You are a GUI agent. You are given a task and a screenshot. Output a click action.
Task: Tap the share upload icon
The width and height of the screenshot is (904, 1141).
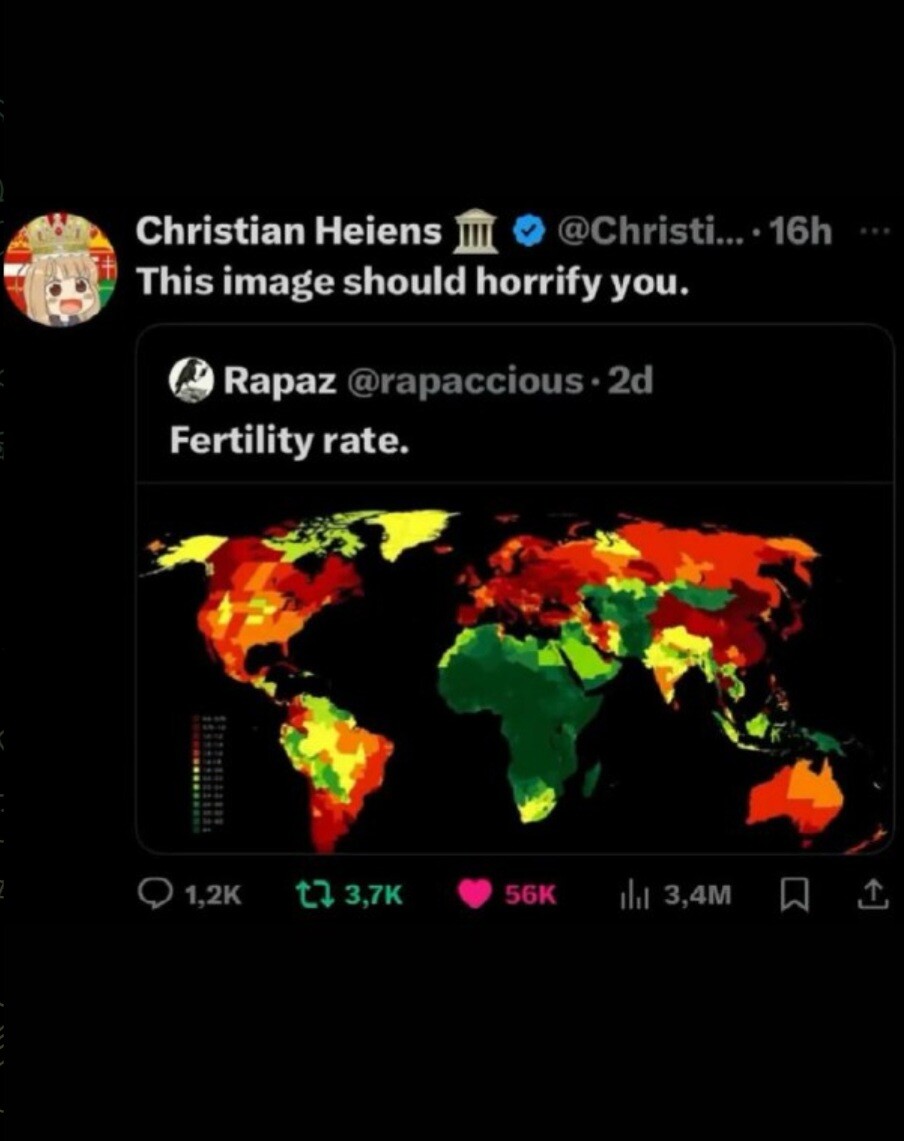pyautogui.click(x=873, y=894)
